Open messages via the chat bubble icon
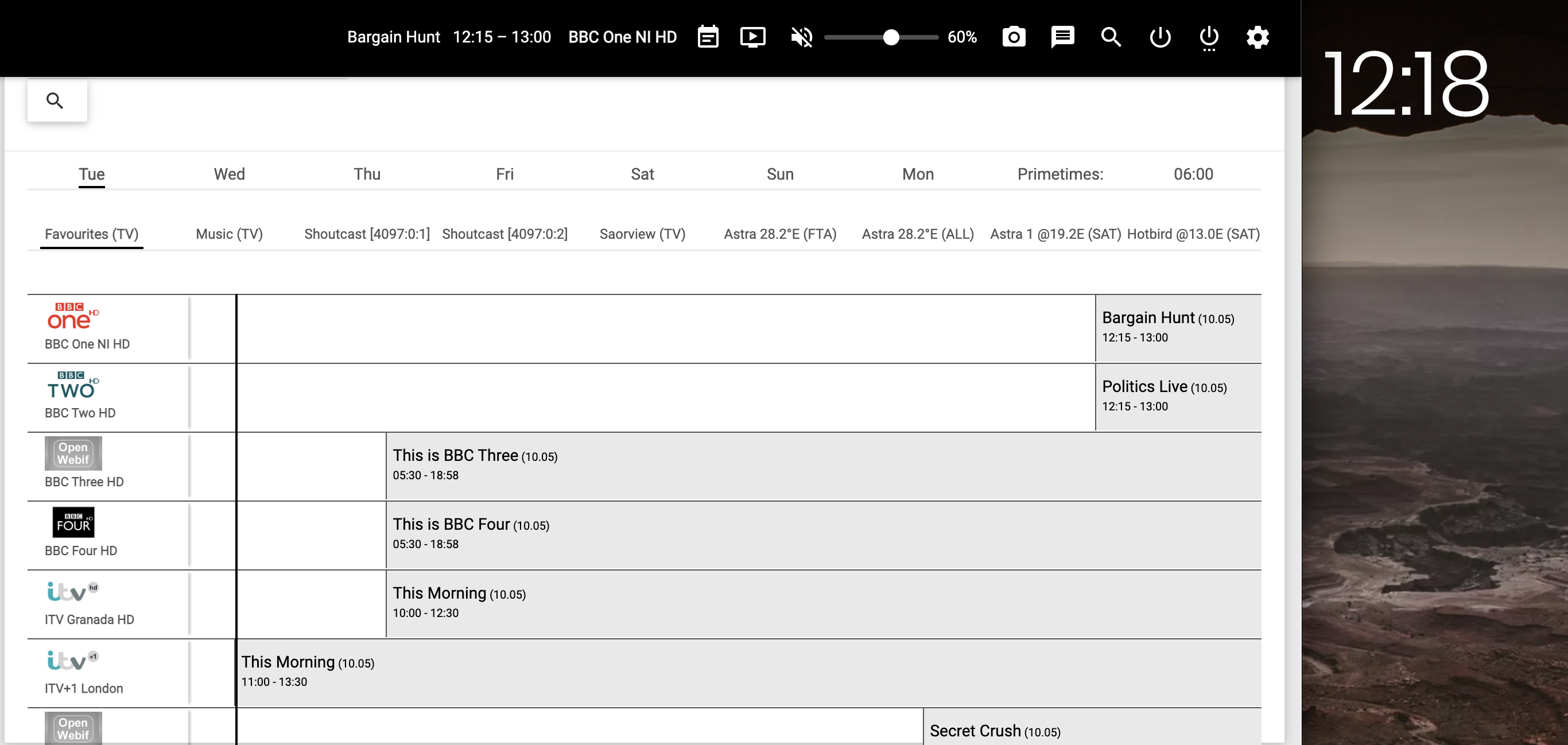 [x=1062, y=37]
